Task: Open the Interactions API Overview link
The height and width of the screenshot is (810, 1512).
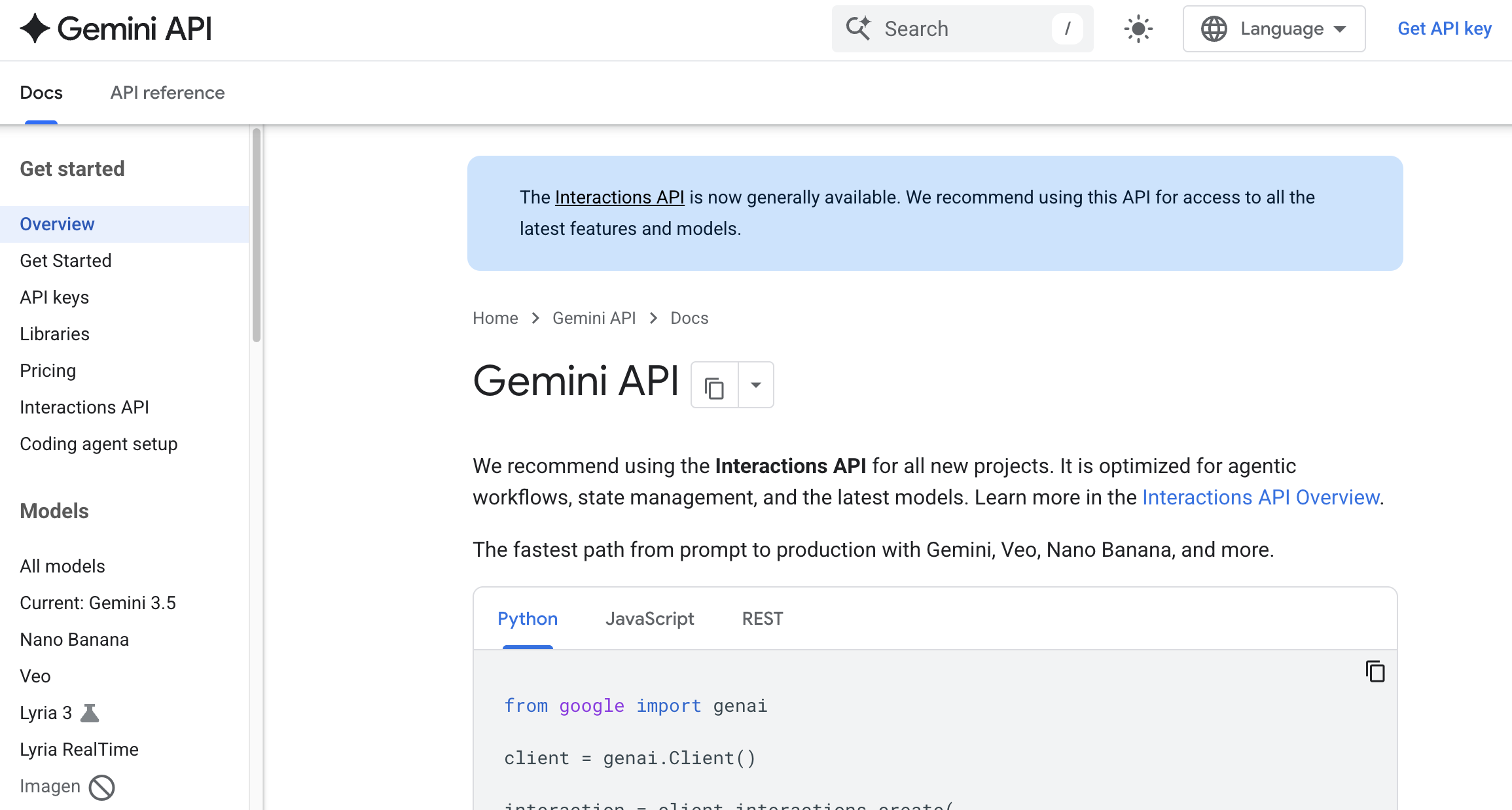Action: (x=1261, y=498)
